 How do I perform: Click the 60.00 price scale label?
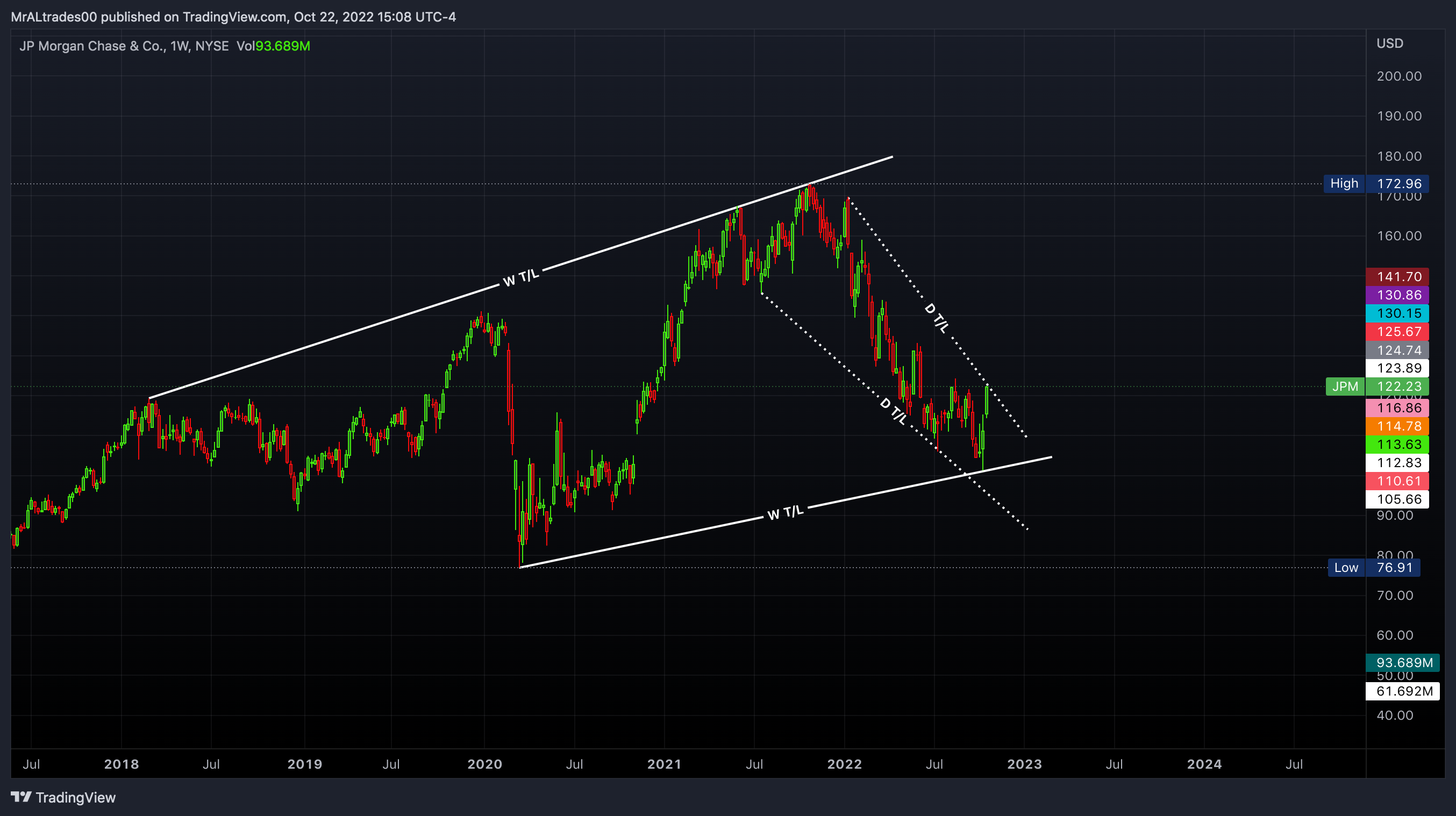click(1395, 635)
